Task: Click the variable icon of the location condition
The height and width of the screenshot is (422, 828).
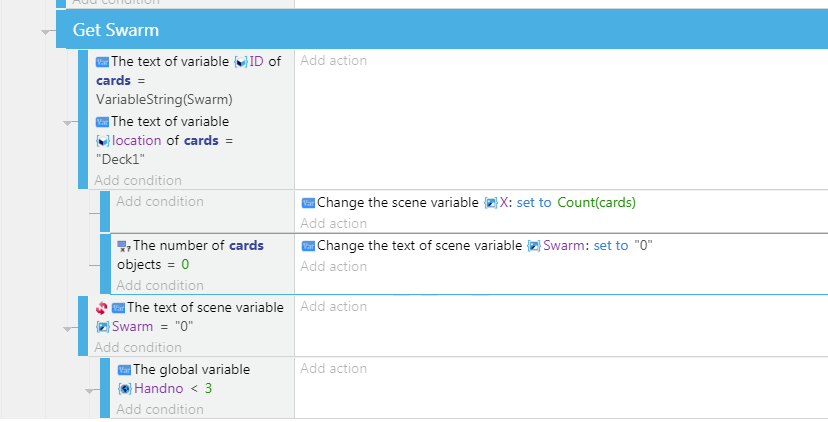Action: (102, 121)
